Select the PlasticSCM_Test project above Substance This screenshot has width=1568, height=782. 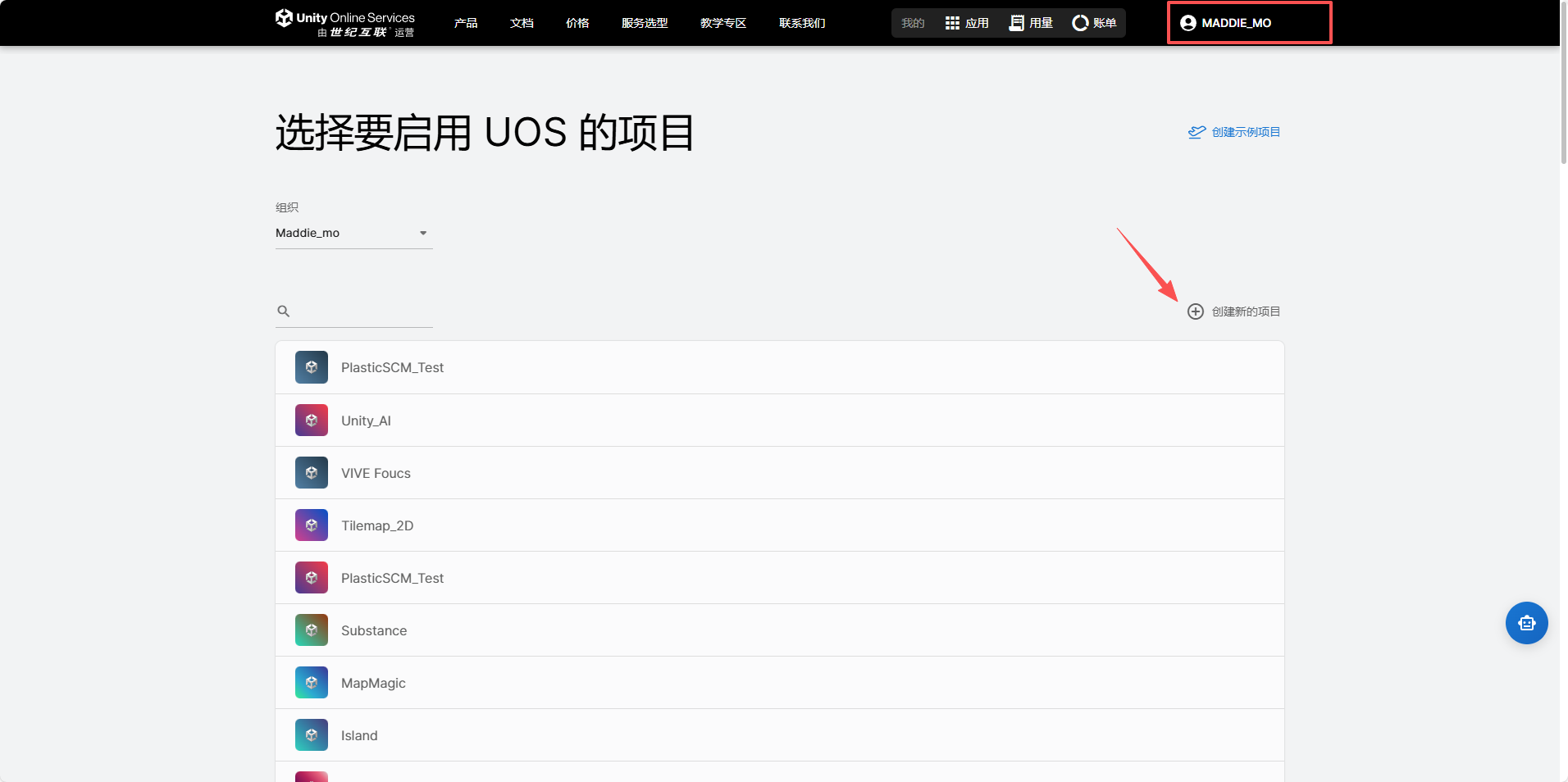779,577
